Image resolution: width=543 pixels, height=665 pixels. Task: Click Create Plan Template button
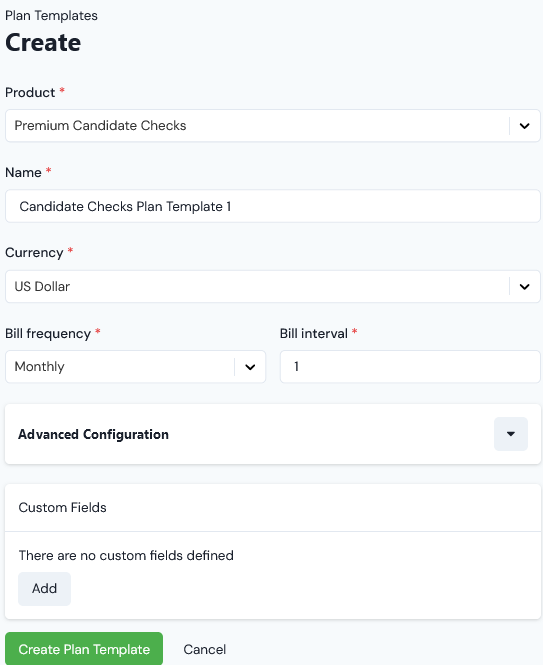[x=84, y=649]
